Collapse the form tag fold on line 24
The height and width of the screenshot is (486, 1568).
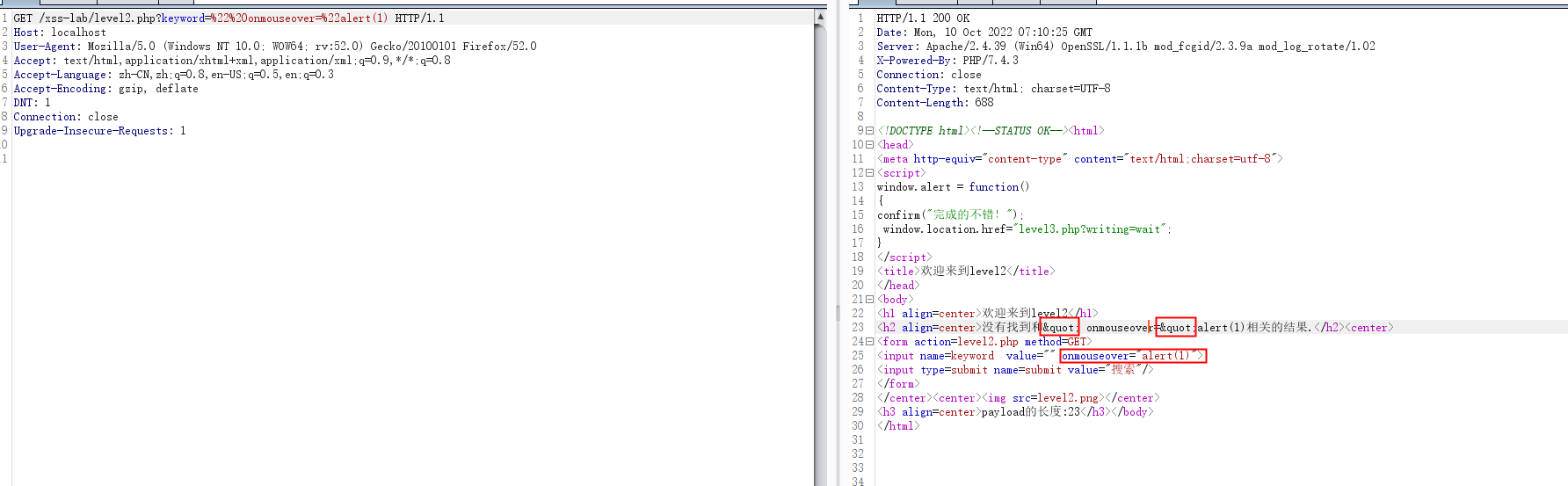click(870, 342)
